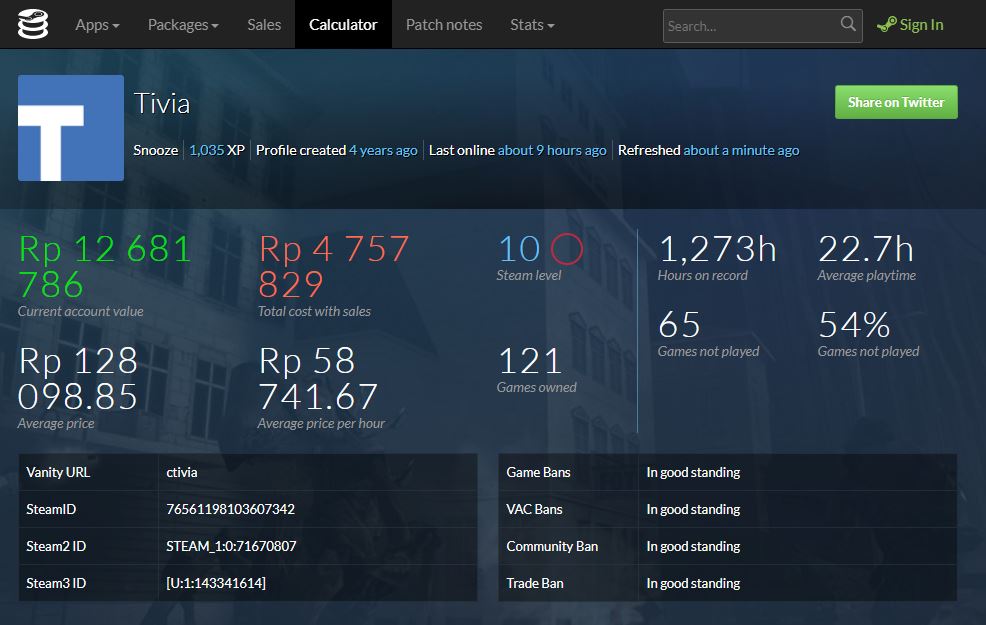The image size is (986, 625).
Task: Click the Steam level number 10
Action: 519,248
